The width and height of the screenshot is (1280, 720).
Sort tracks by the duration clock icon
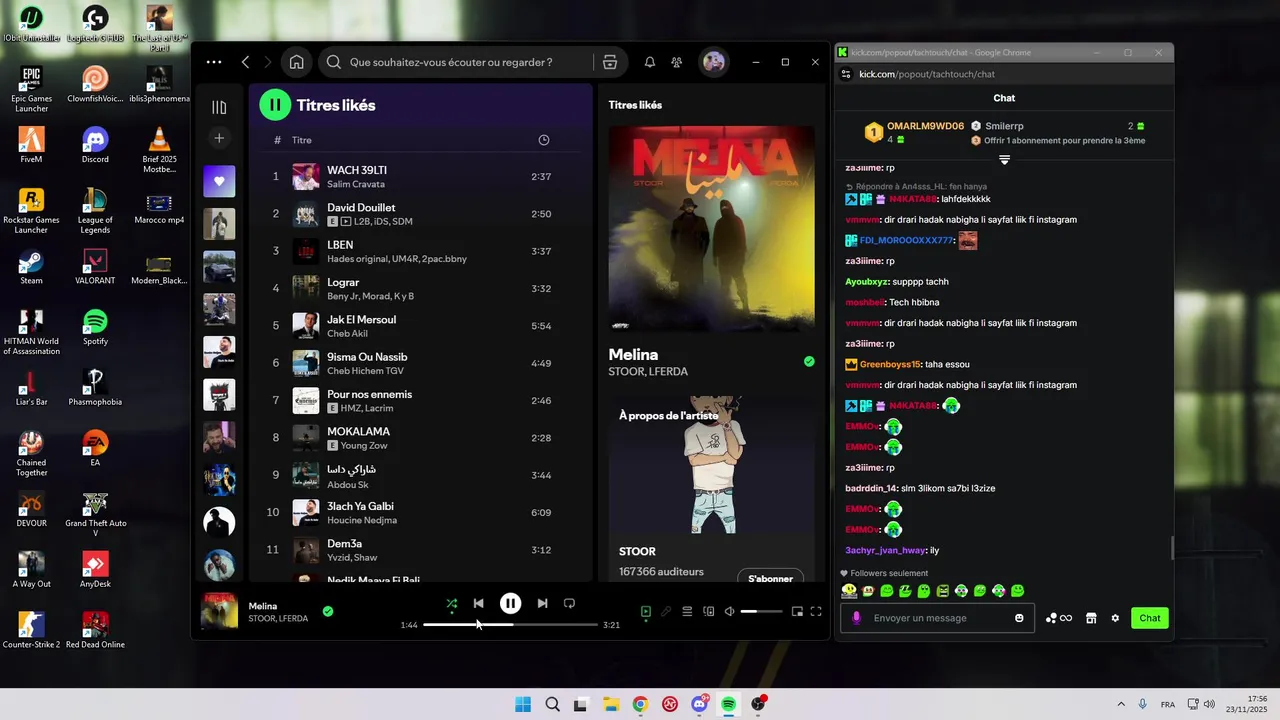[544, 140]
